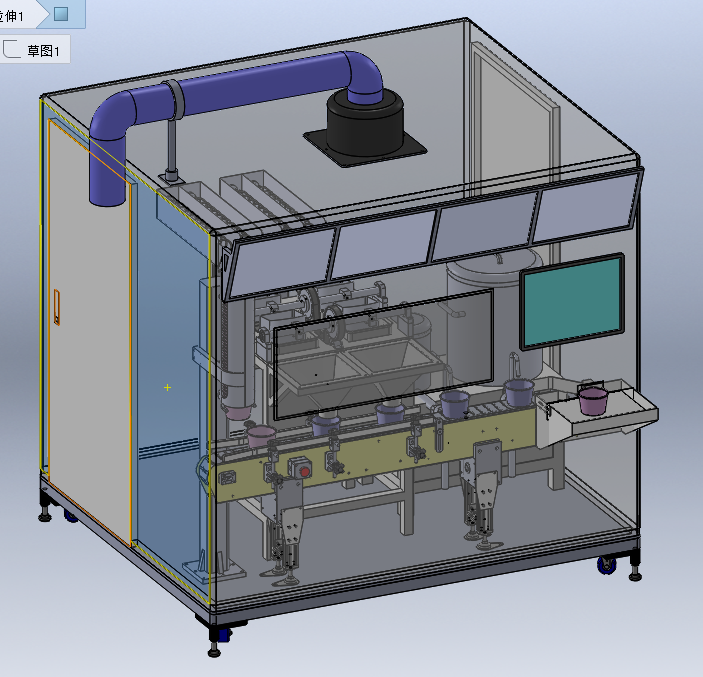This screenshot has height=677, width=703.
Task: Select the blue caster wheel at the front corner
Action: 223,634
